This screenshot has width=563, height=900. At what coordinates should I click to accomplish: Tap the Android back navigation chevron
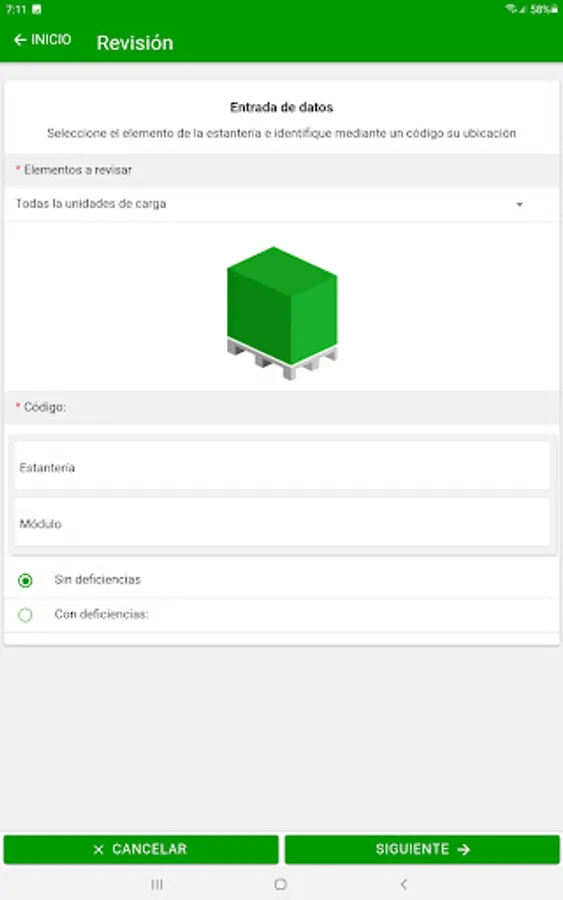tap(404, 885)
